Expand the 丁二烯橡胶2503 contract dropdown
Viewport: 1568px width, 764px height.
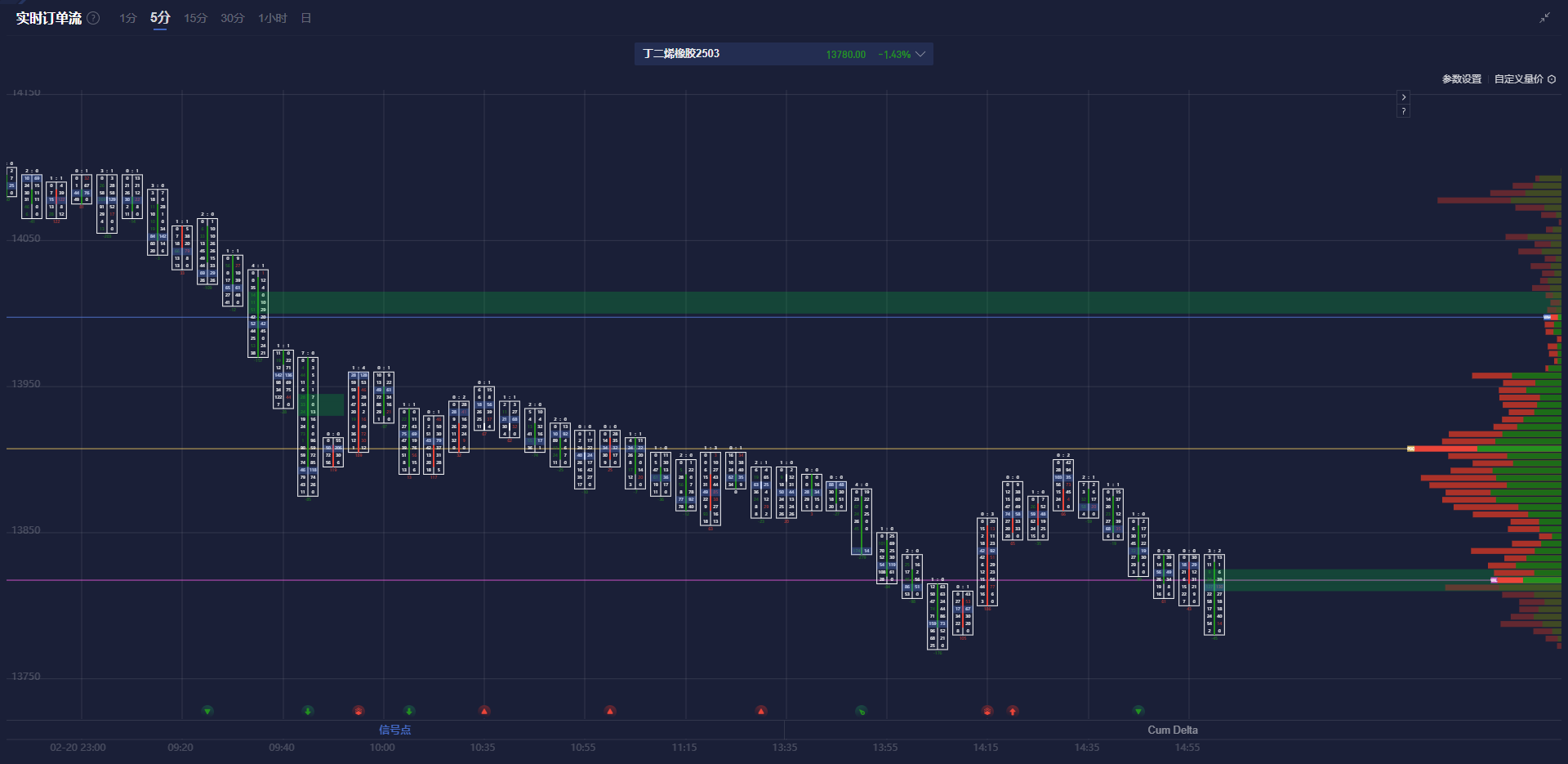pyautogui.click(x=920, y=54)
